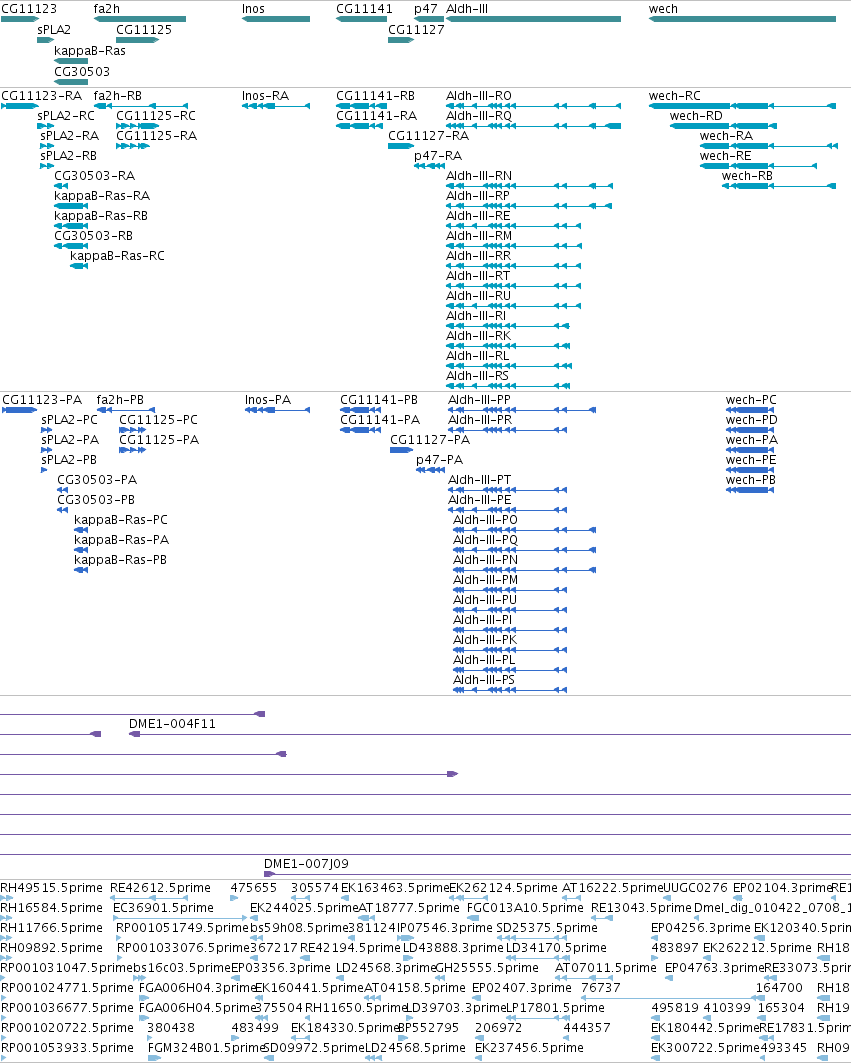851x1063 pixels.
Task: Click protein Inos-PA
Action: pos(267,400)
